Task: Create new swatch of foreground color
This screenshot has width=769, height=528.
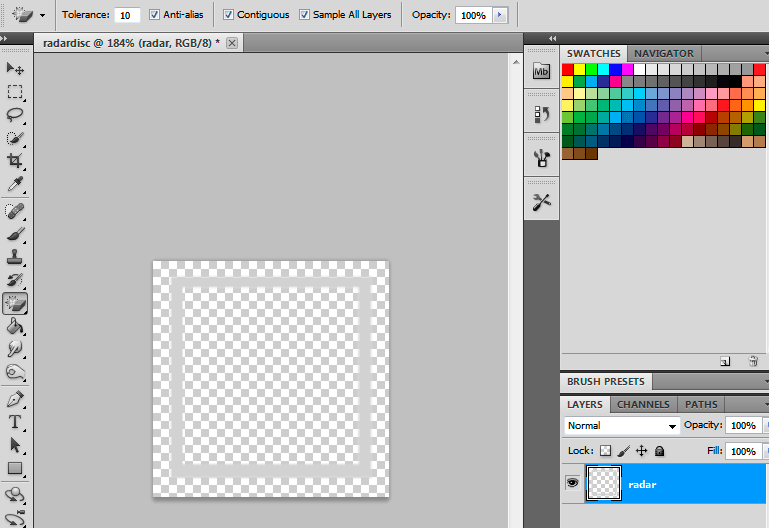Action: [x=725, y=361]
